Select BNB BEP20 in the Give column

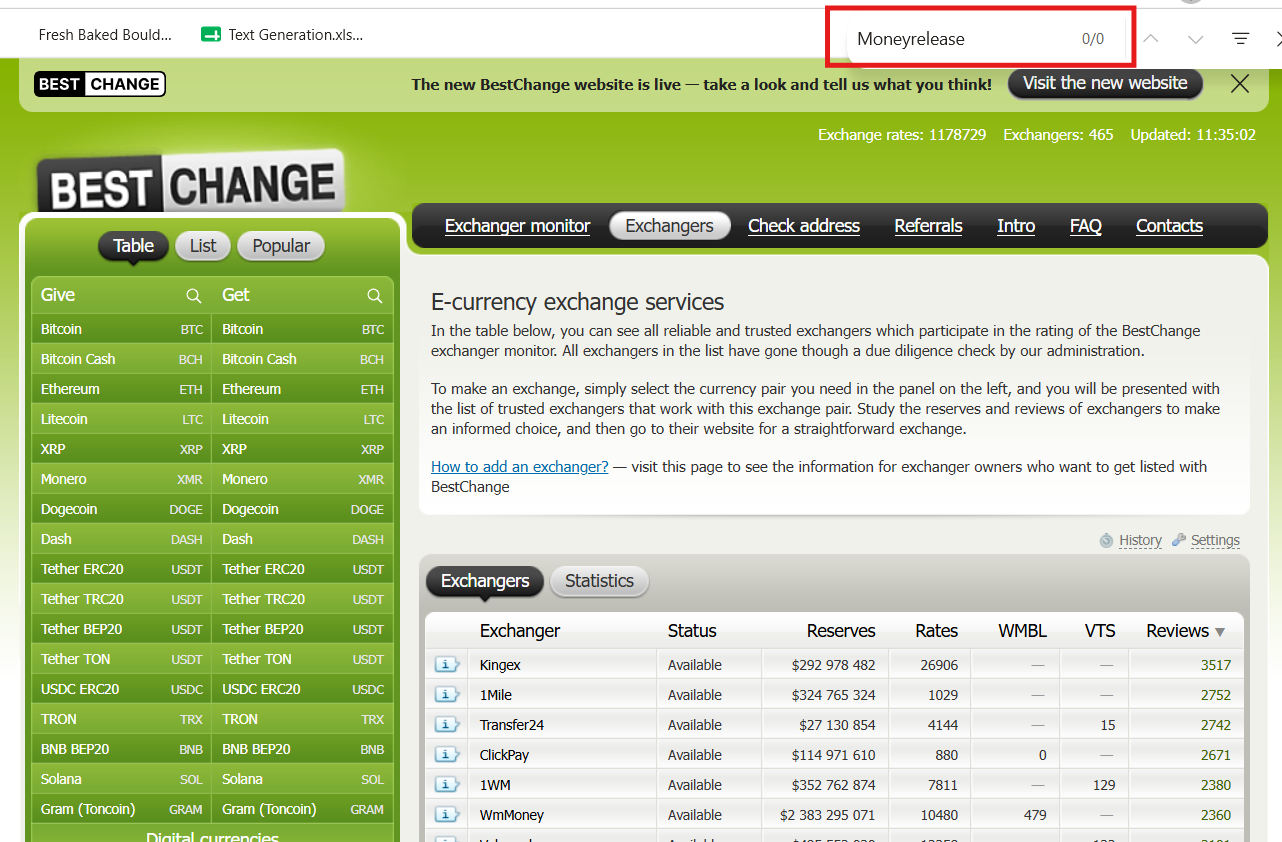[x=121, y=749]
